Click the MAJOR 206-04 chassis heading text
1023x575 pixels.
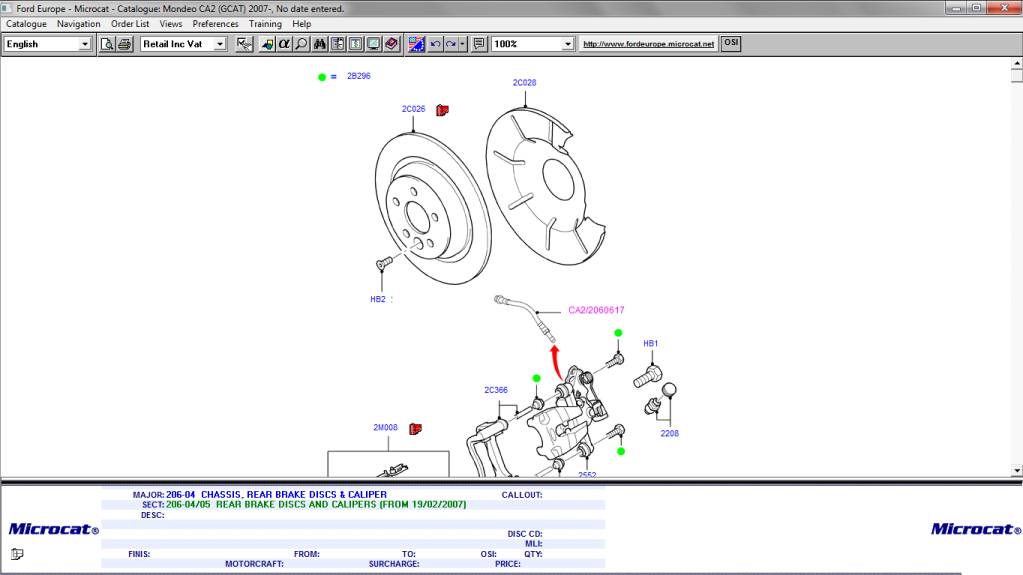pyautogui.click(x=276, y=495)
